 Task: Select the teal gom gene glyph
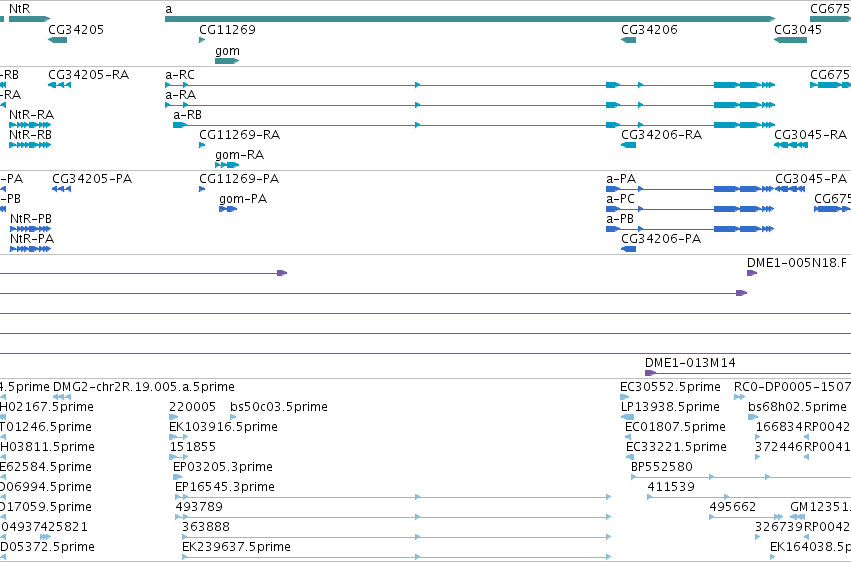(227, 61)
